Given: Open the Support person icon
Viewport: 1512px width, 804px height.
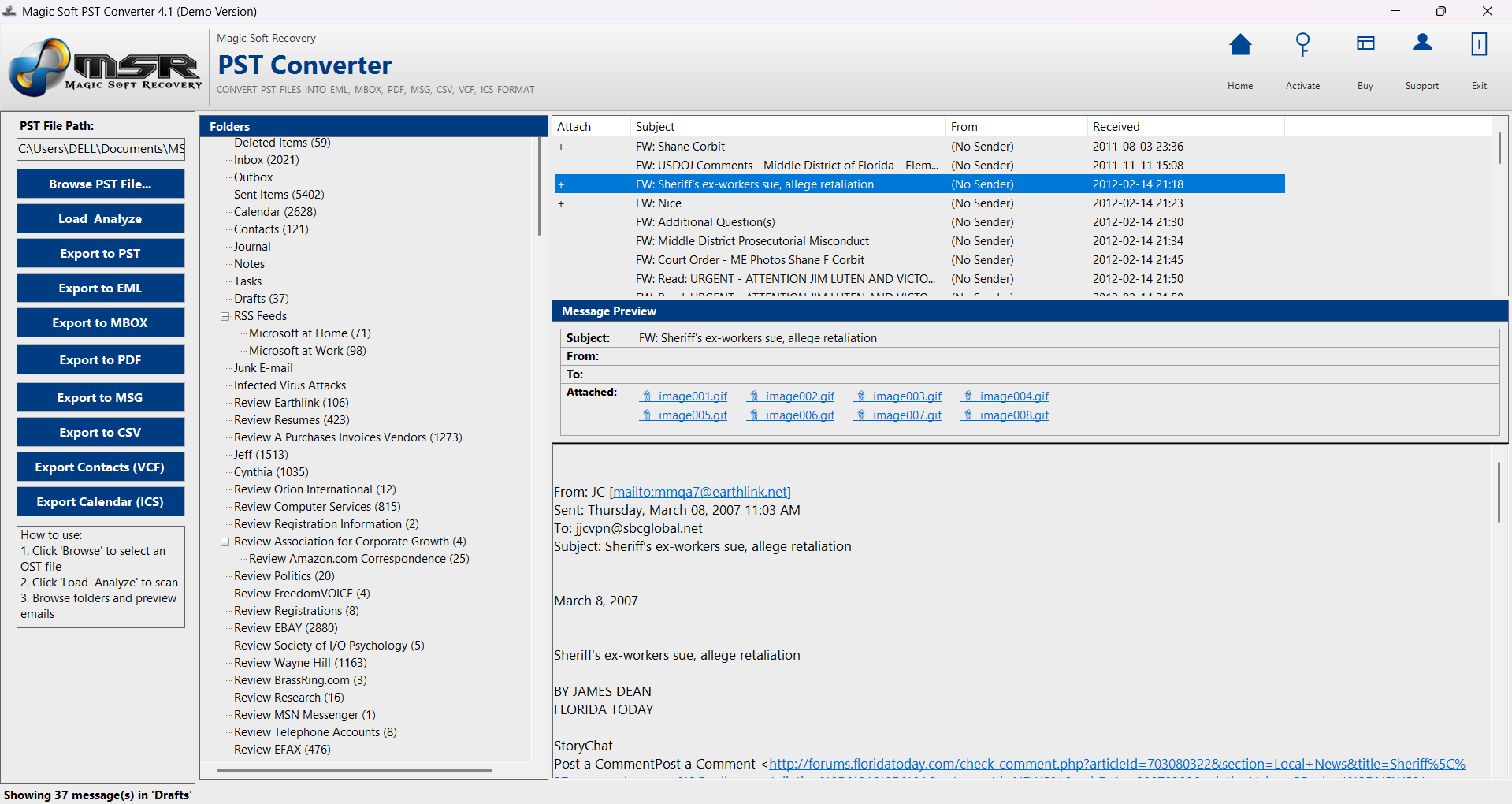Looking at the screenshot, I should click(x=1422, y=43).
